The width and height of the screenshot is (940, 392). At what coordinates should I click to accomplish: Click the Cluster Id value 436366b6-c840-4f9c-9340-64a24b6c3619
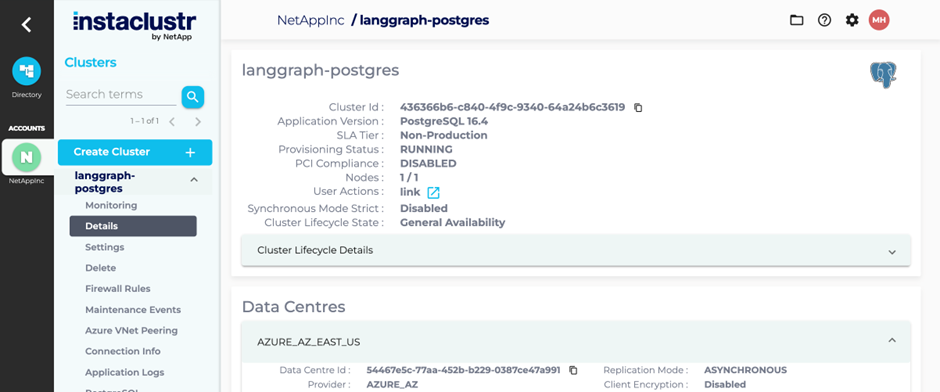click(x=512, y=107)
